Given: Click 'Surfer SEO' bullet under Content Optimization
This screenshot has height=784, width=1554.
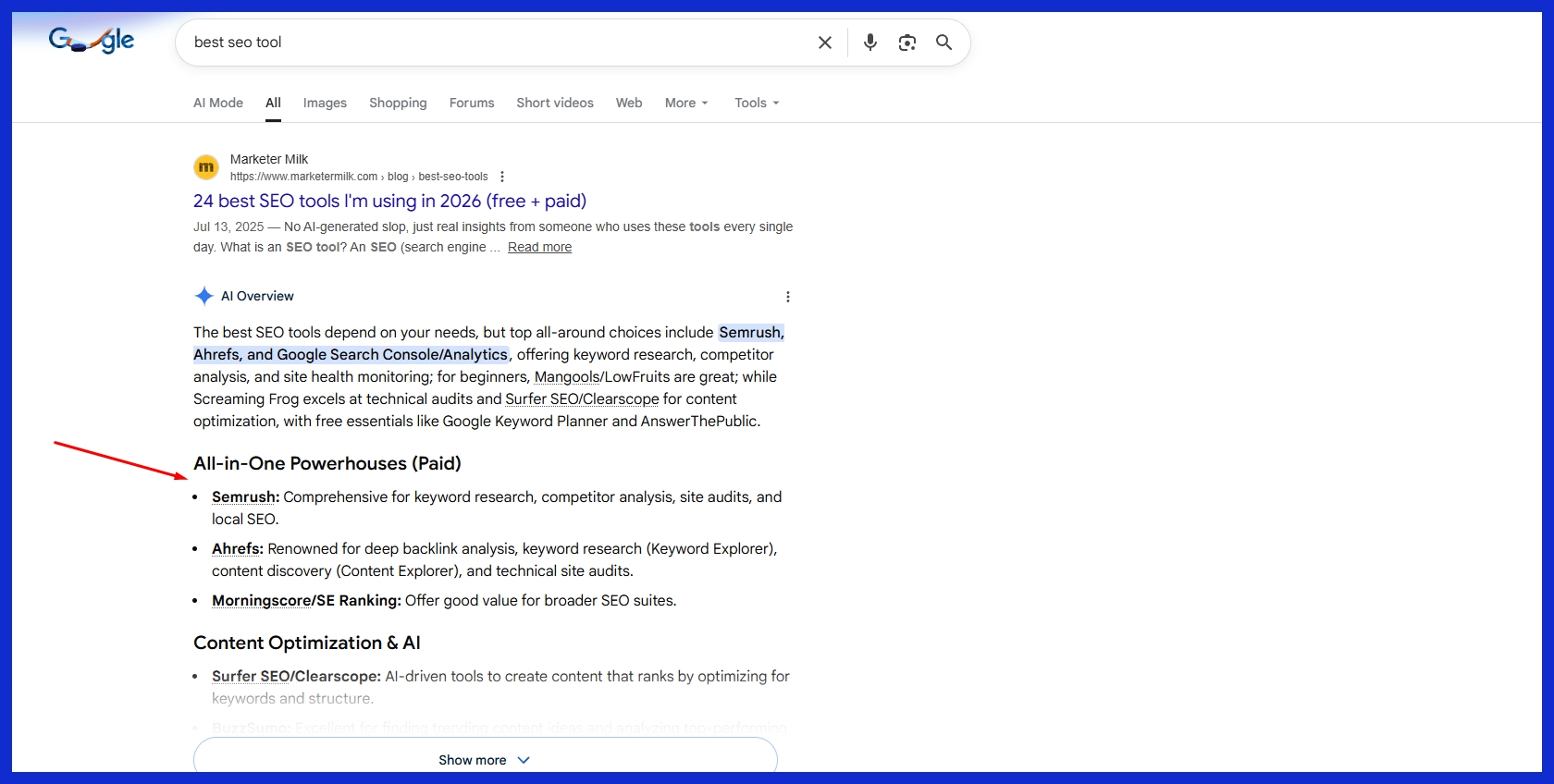Looking at the screenshot, I should pyautogui.click(x=251, y=676).
